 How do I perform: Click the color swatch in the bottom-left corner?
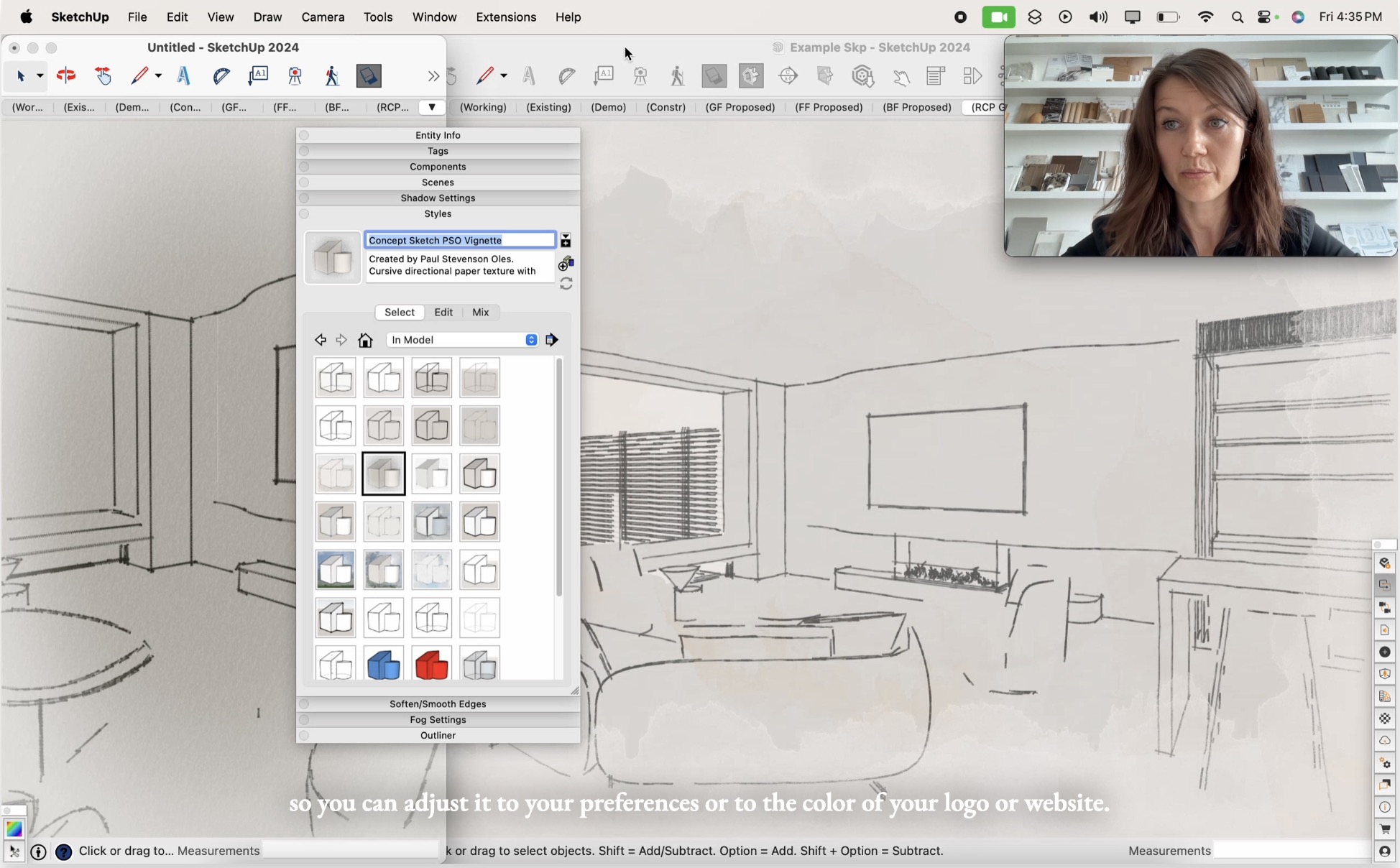(x=14, y=829)
